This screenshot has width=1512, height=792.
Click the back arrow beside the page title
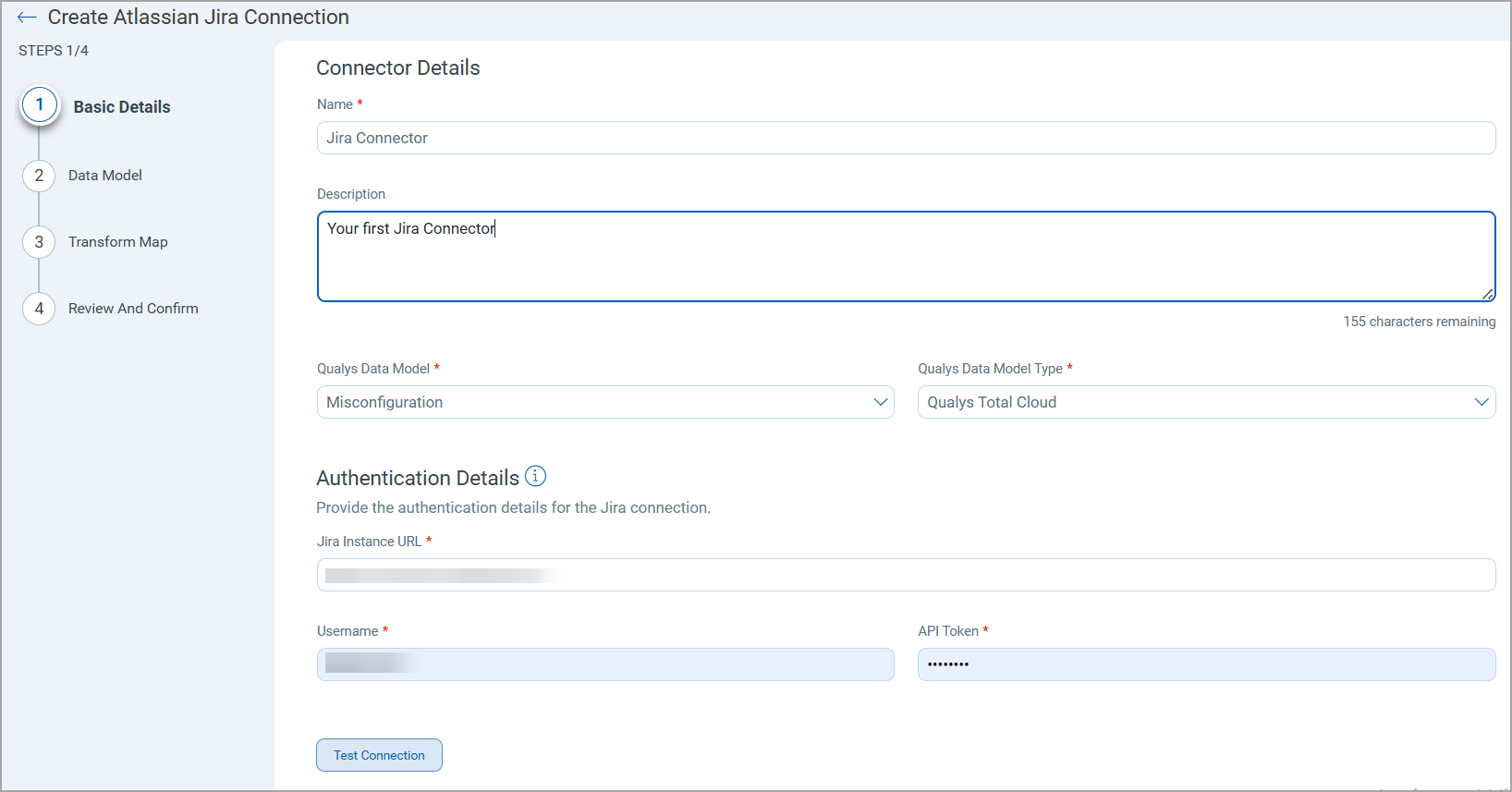pyautogui.click(x=27, y=18)
